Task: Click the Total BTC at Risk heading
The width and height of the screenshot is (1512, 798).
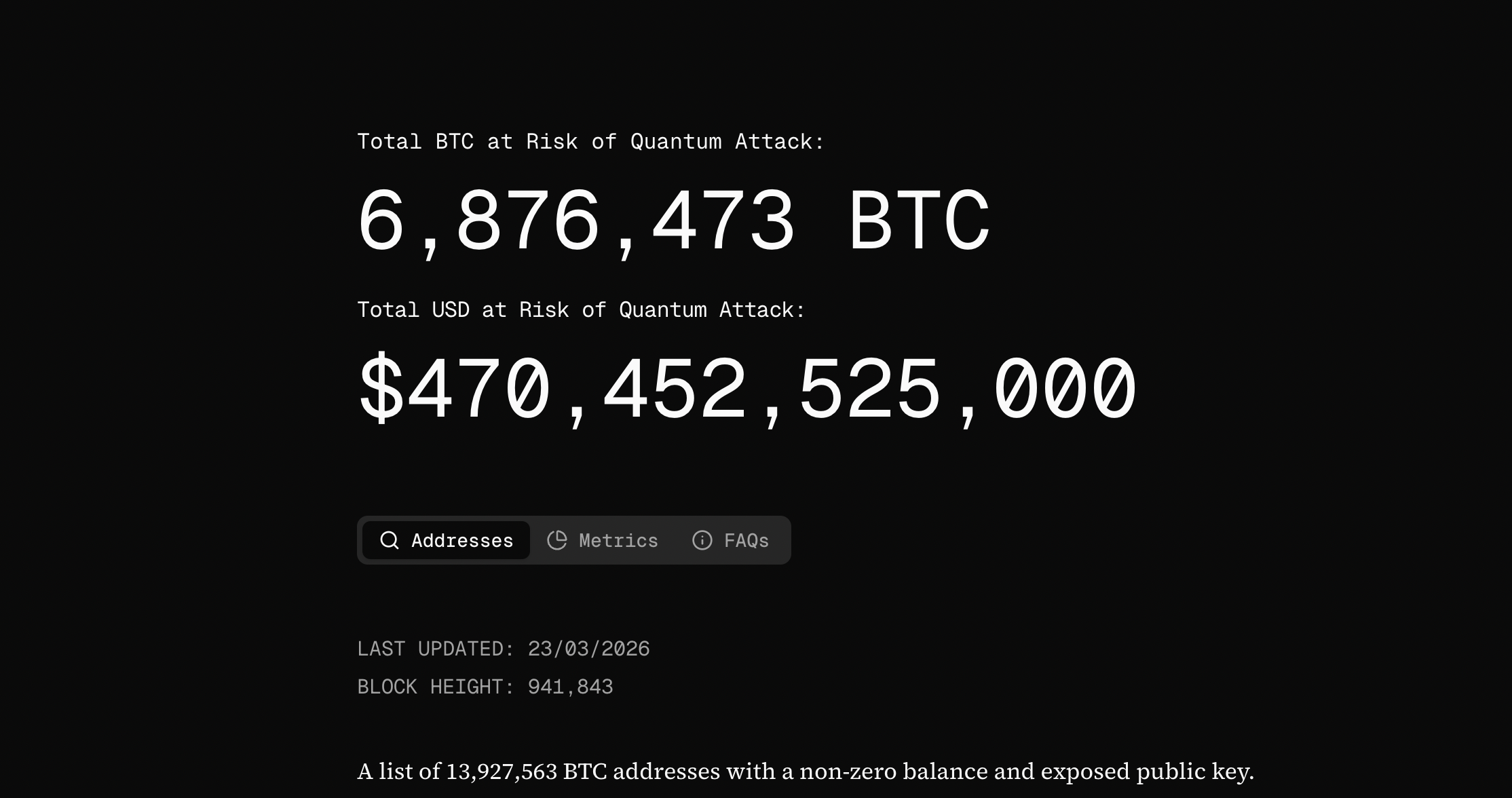Action: point(590,141)
